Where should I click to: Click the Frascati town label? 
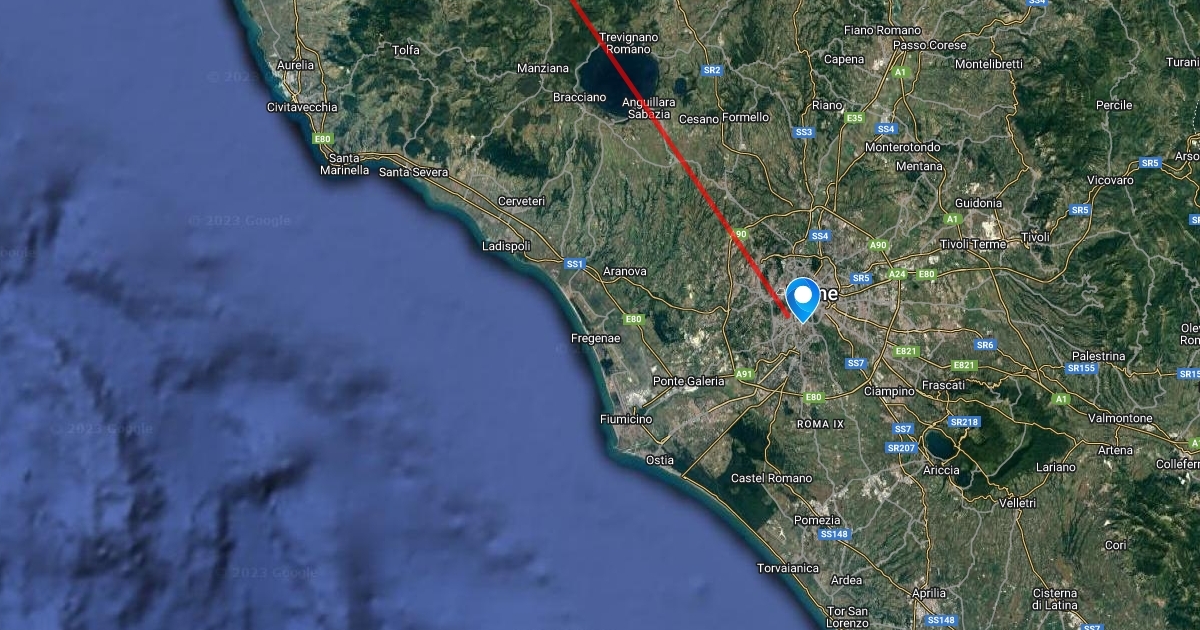943,385
